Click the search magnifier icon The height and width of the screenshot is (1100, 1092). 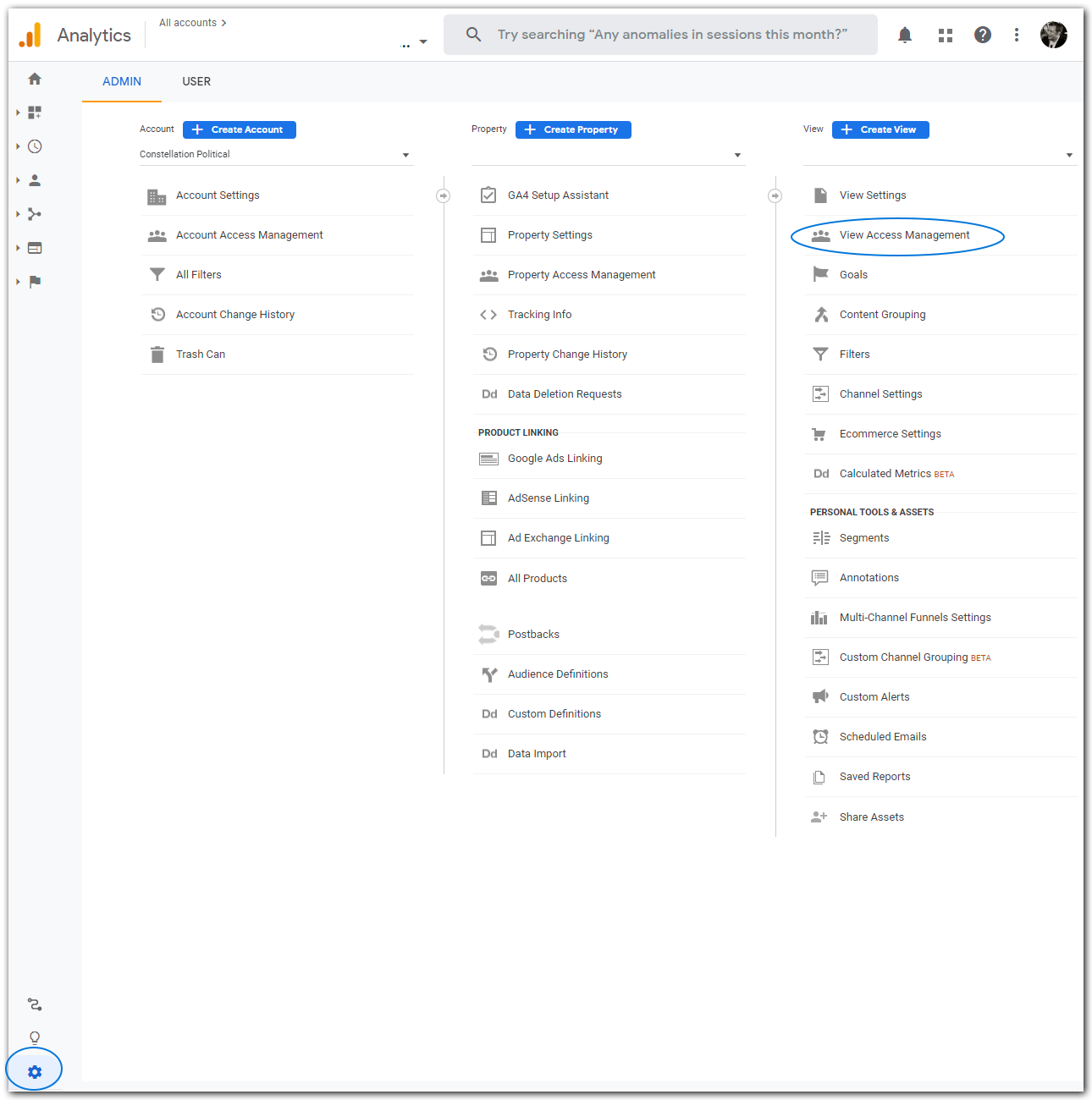click(x=474, y=35)
